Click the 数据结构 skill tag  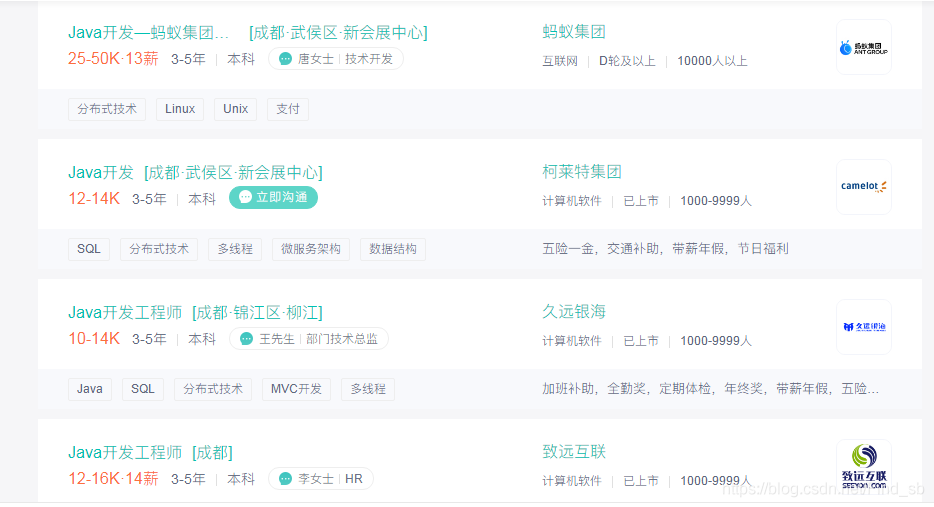click(393, 249)
